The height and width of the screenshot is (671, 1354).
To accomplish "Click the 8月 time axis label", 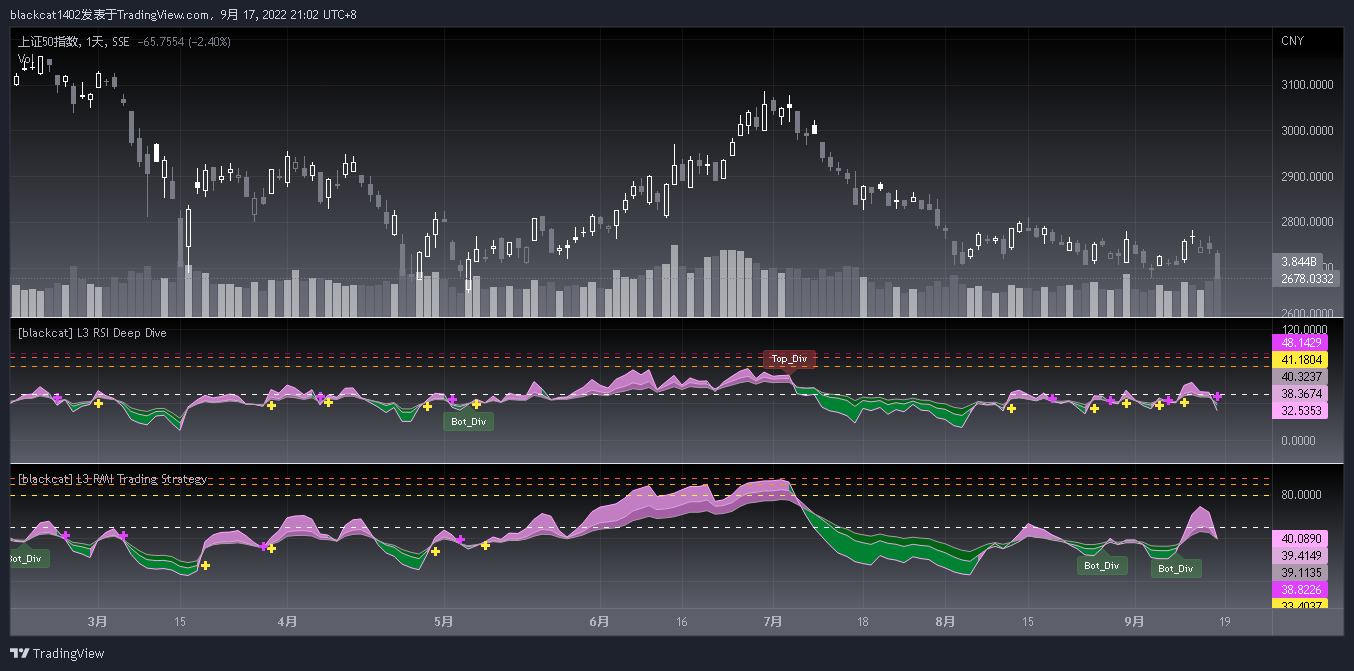I will [x=945, y=621].
